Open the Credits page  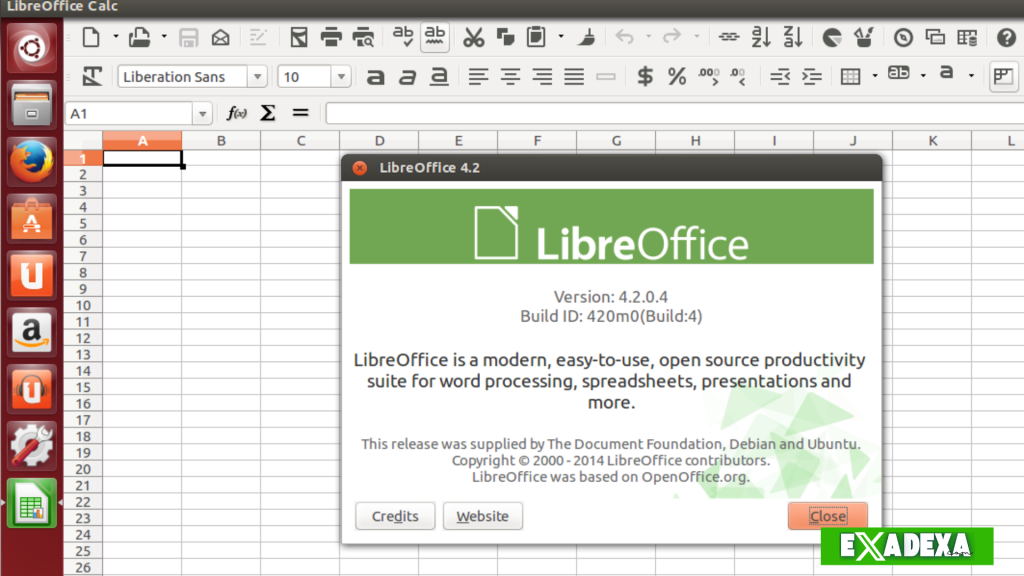pyautogui.click(x=395, y=516)
